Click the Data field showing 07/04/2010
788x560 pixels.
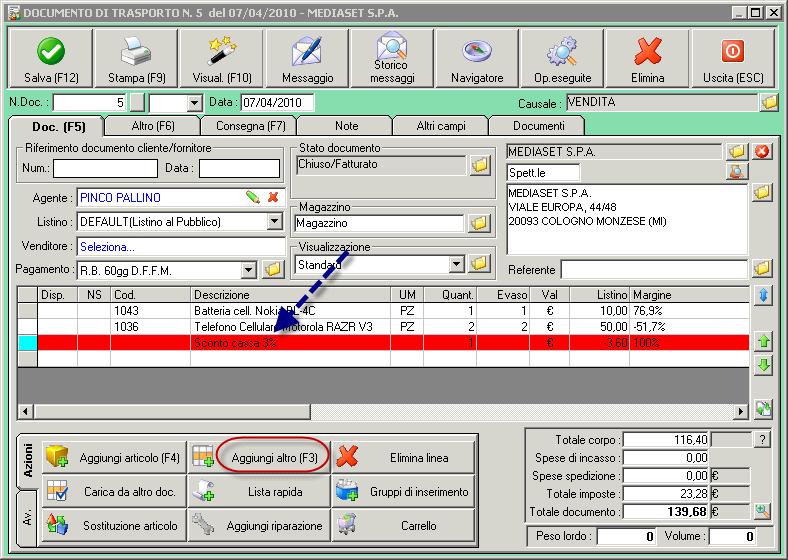pyautogui.click(x=277, y=103)
